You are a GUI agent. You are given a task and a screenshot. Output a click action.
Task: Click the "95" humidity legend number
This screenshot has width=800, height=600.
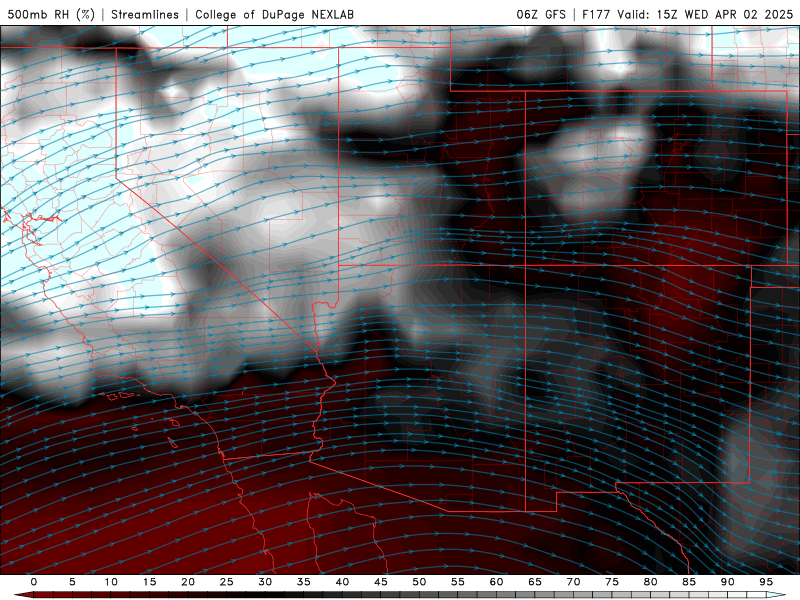(x=766, y=582)
